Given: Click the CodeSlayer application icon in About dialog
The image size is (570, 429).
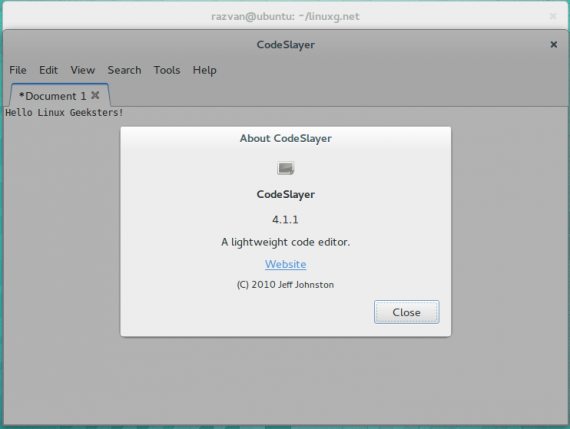Looking at the screenshot, I should coord(286,168).
